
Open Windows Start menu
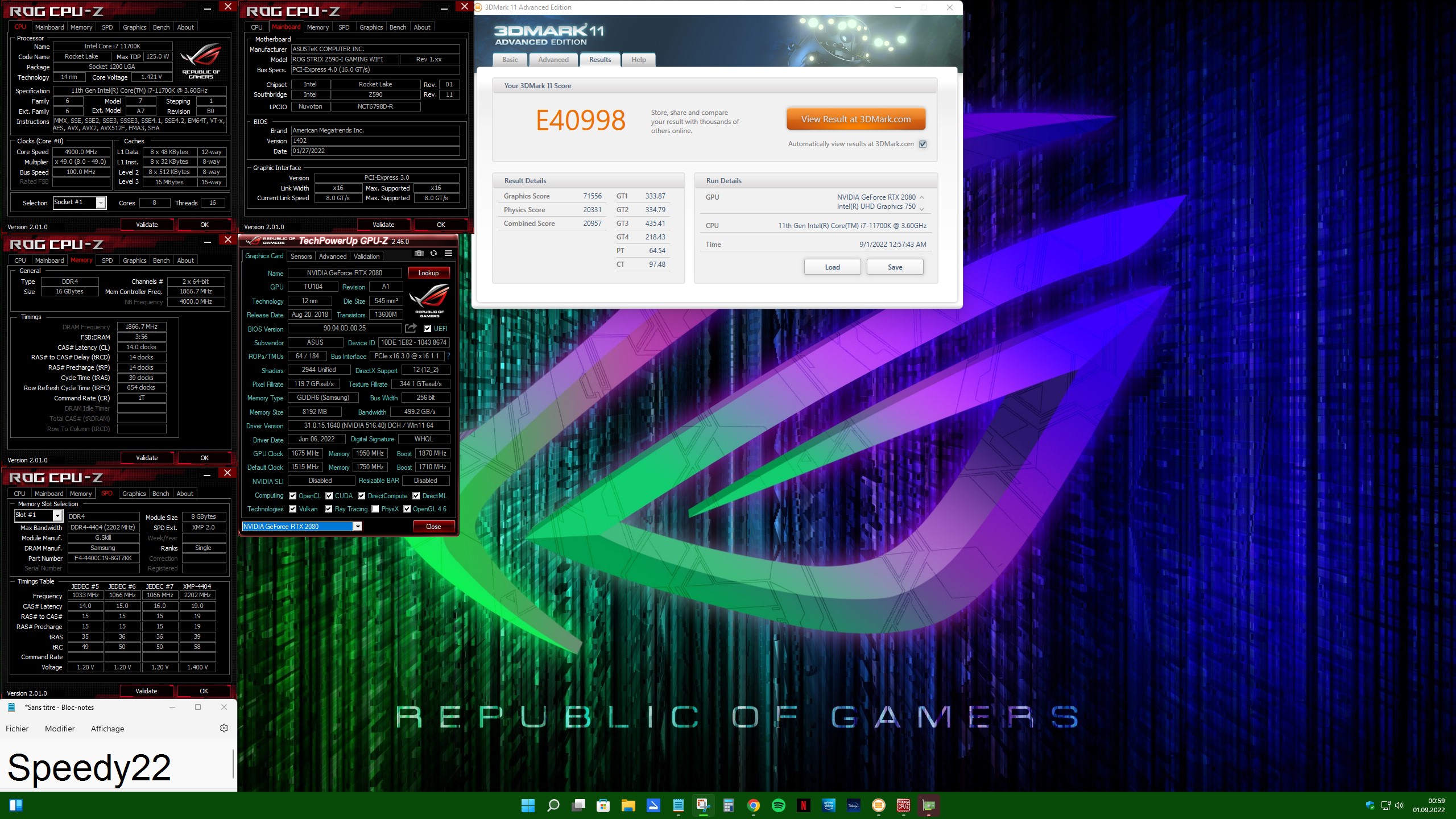click(528, 805)
